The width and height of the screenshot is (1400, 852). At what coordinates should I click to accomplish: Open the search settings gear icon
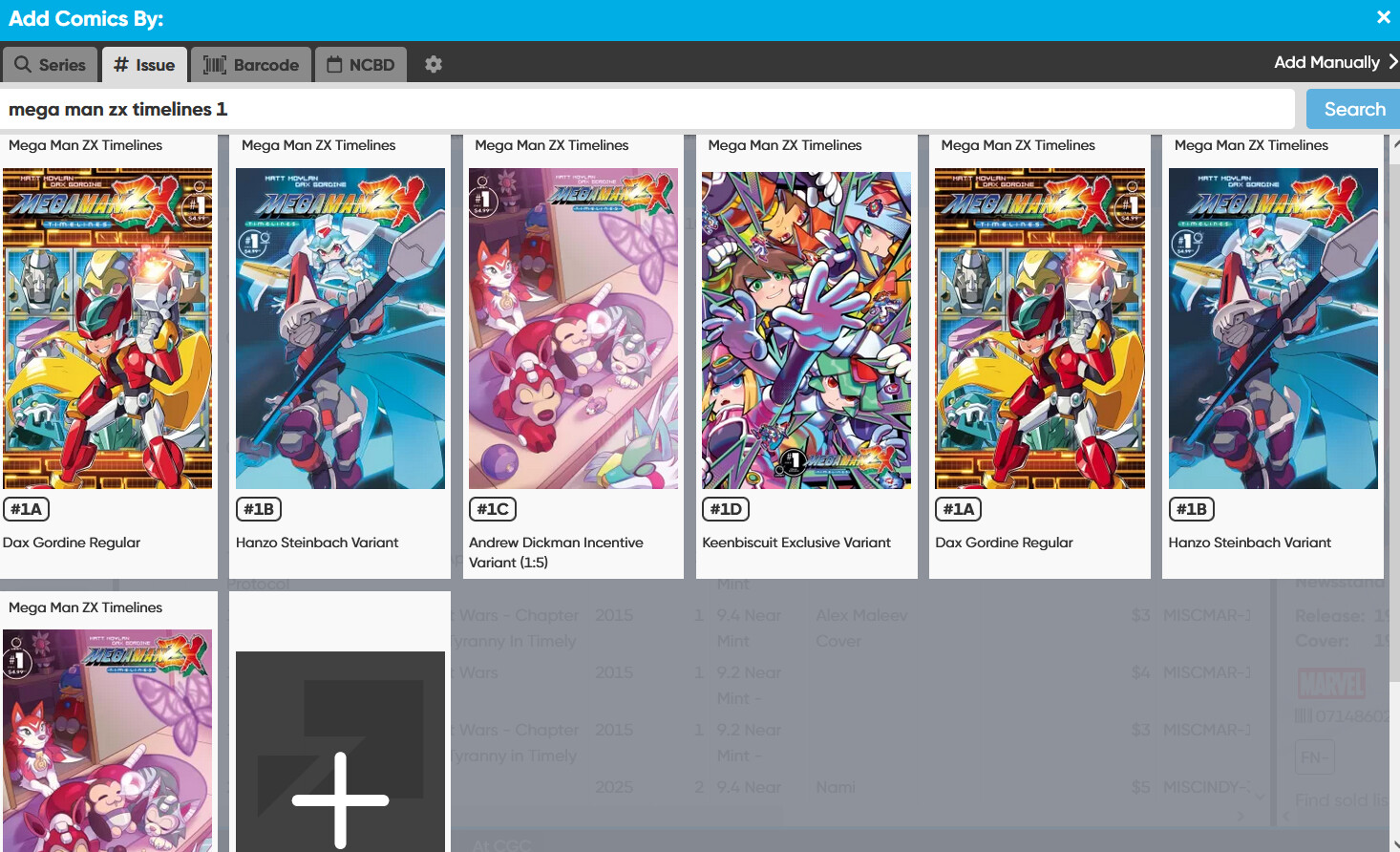pyautogui.click(x=434, y=64)
